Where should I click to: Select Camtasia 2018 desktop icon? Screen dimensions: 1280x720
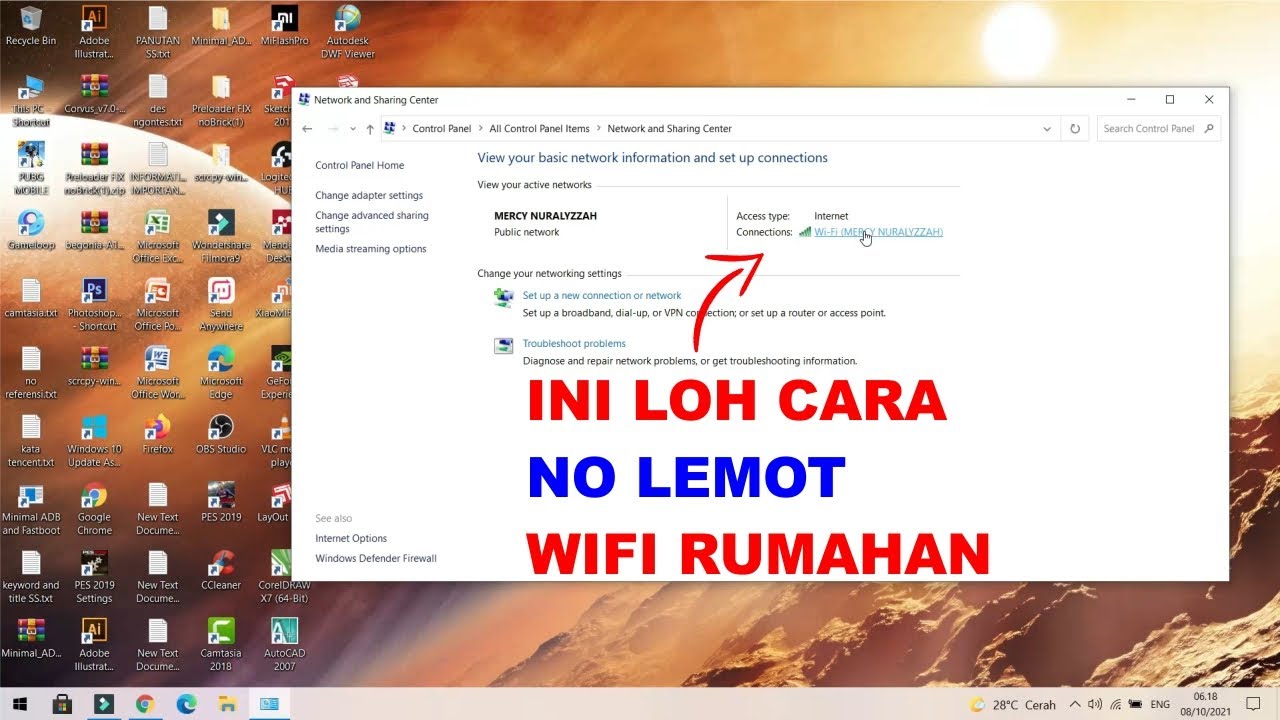[x=221, y=644]
